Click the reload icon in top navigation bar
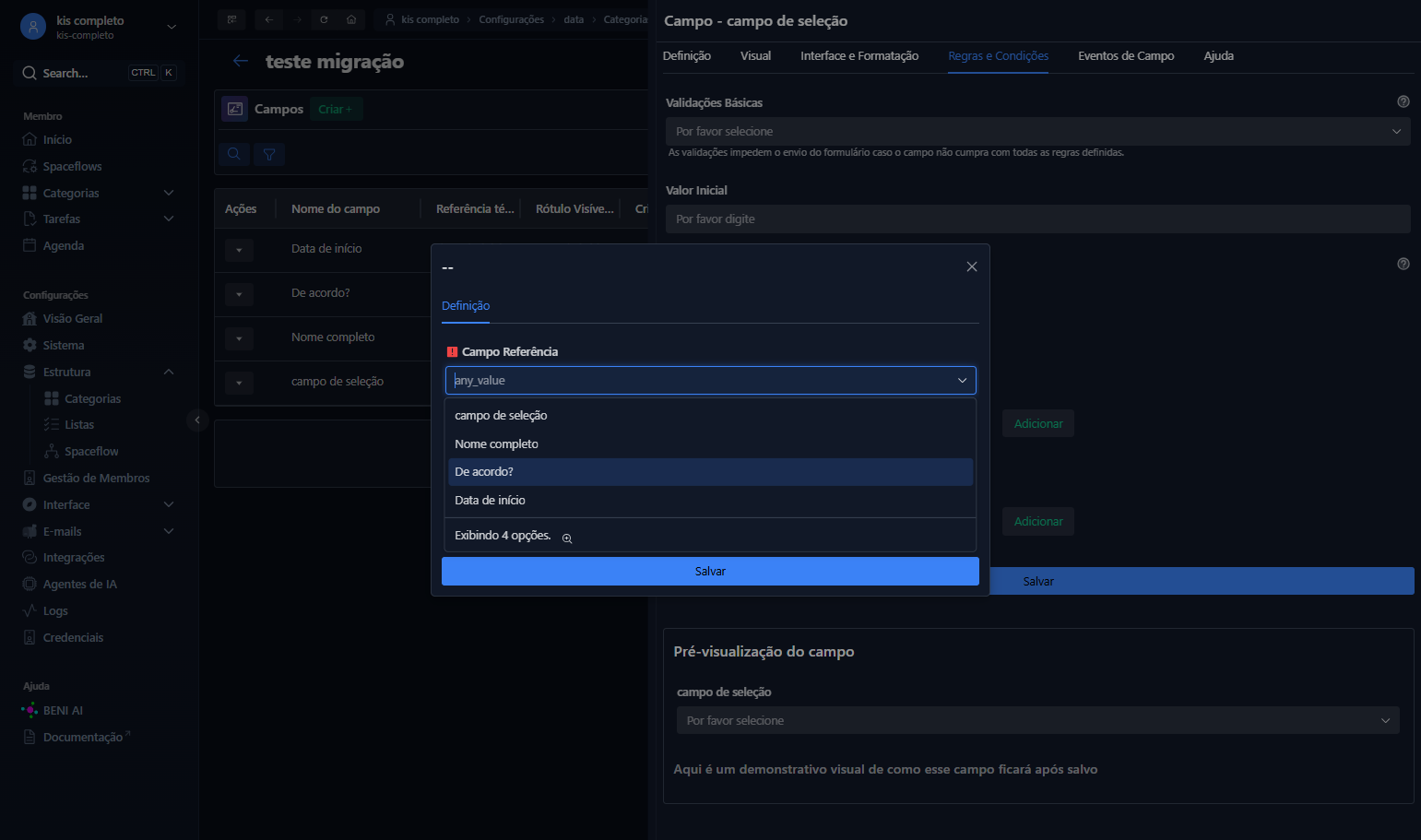The height and width of the screenshot is (840, 1421). click(324, 19)
